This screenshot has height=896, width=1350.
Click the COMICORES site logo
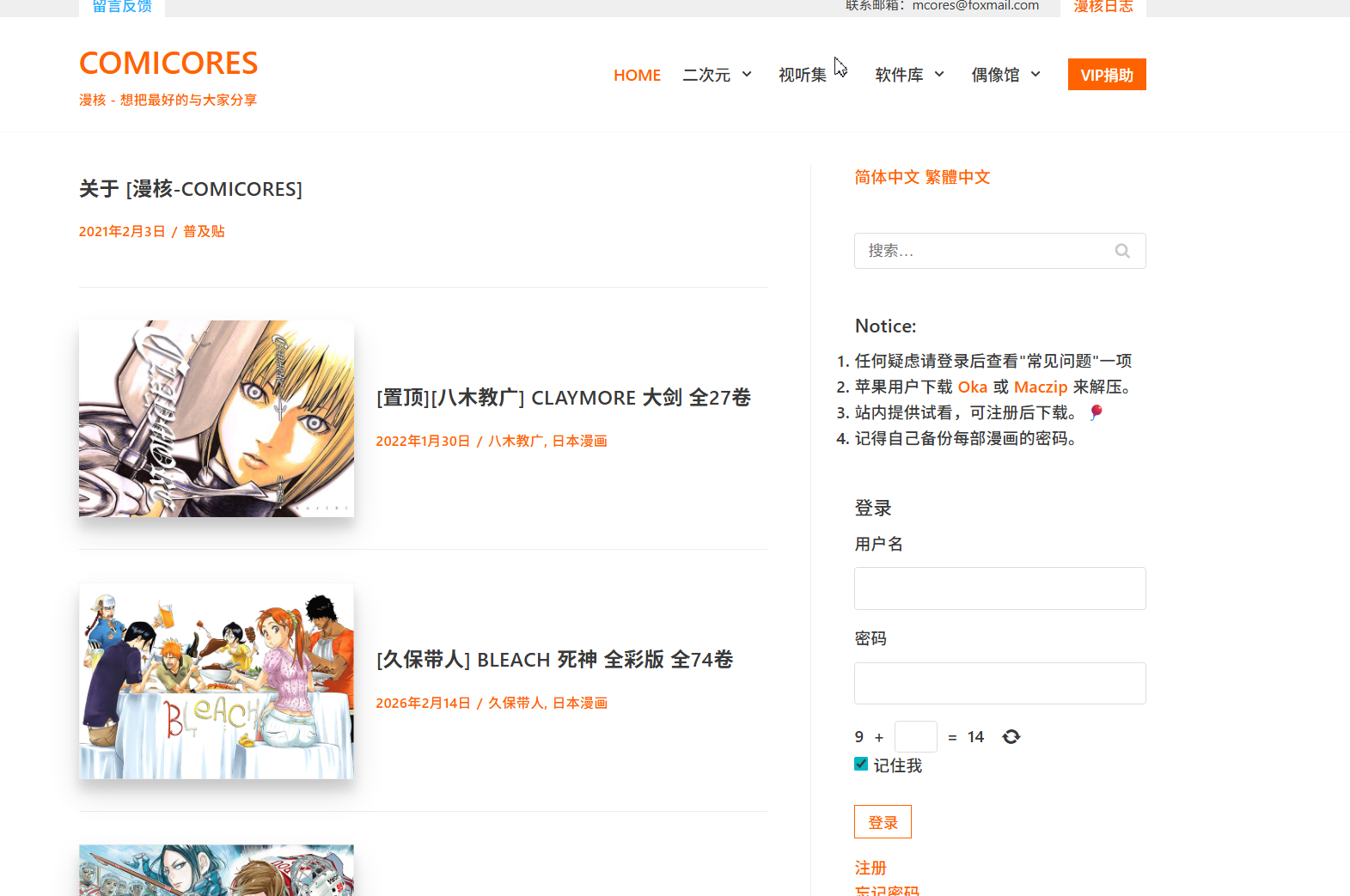tap(168, 64)
